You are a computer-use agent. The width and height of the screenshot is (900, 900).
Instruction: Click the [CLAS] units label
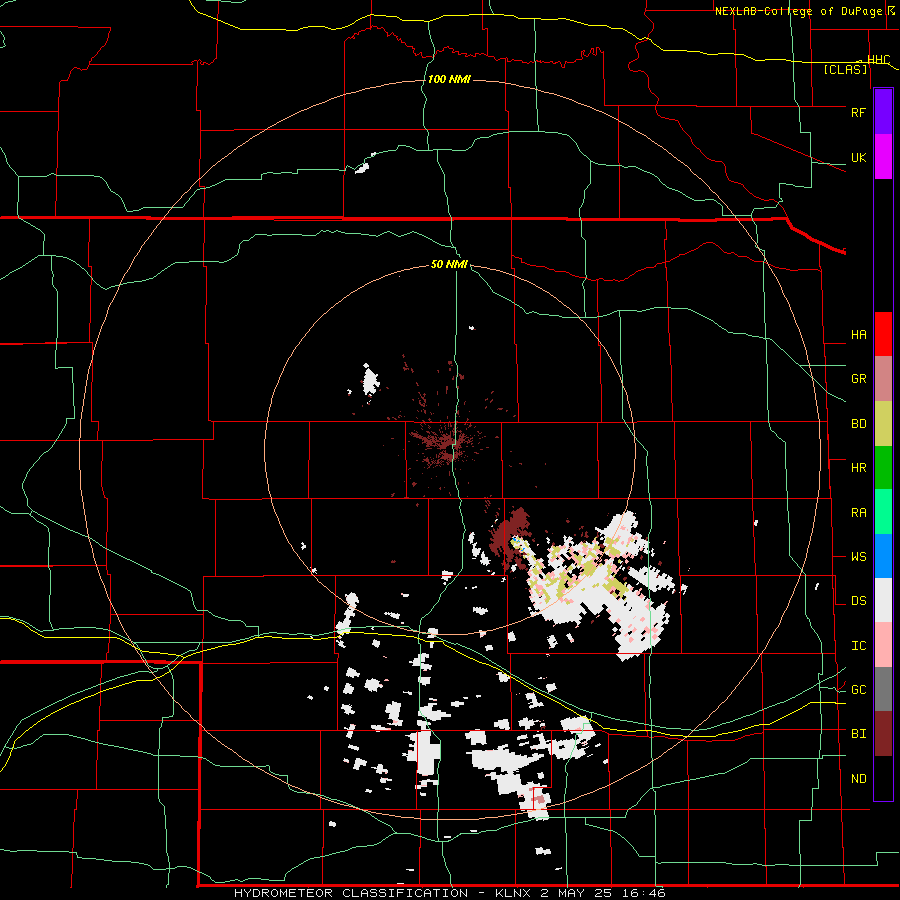click(845, 70)
